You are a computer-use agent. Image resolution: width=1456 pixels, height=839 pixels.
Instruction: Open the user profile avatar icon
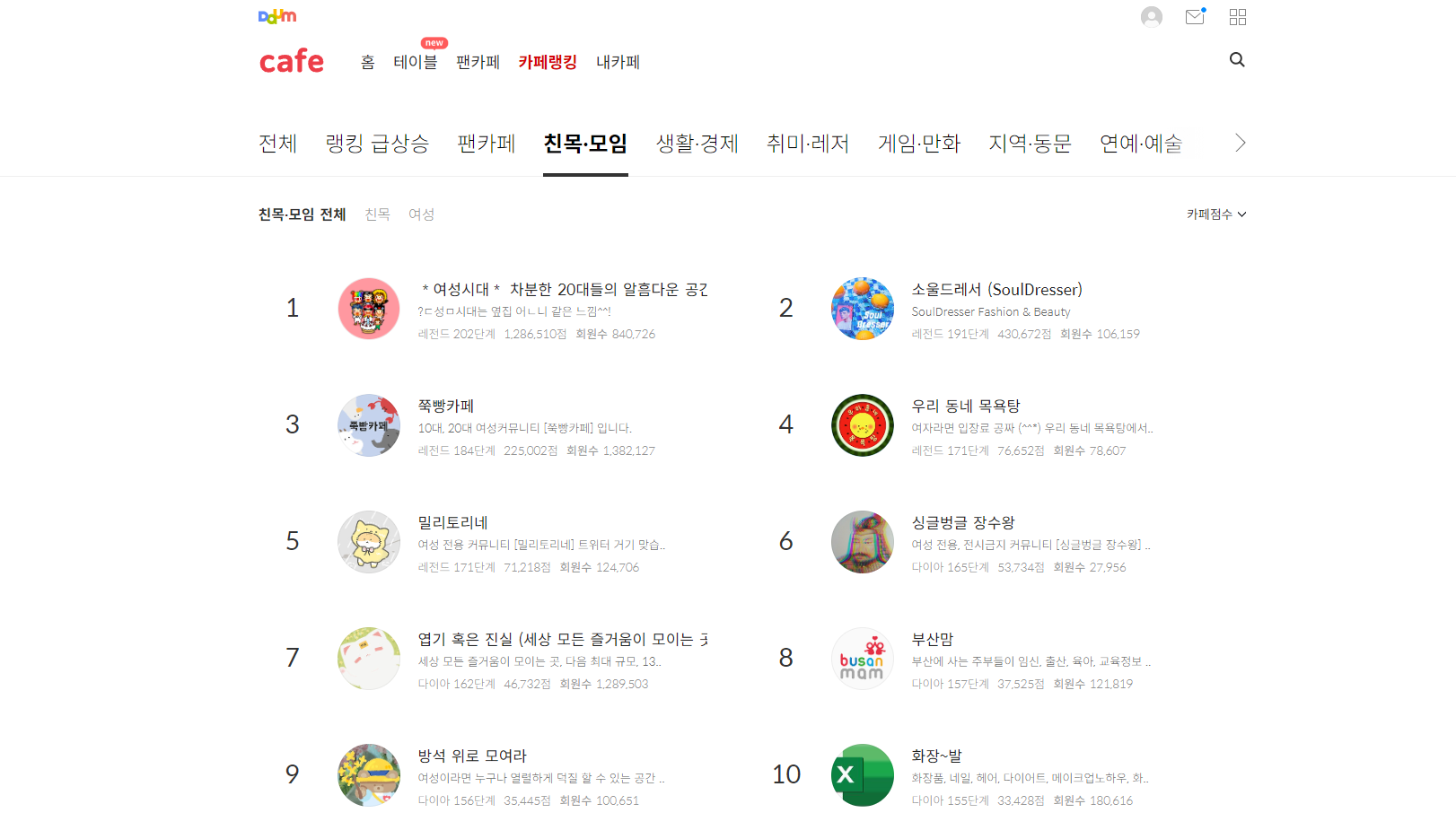pyautogui.click(x=1152, y=17)
